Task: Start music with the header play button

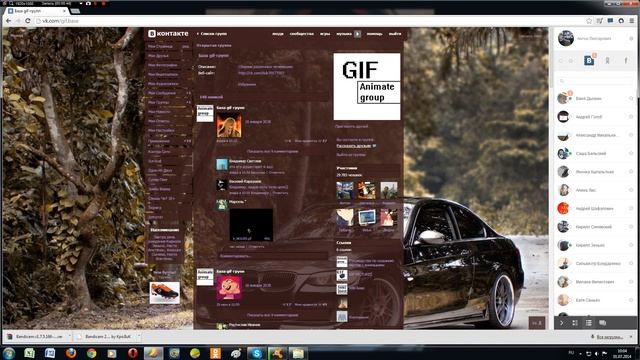Action: [x=357, y=34]
